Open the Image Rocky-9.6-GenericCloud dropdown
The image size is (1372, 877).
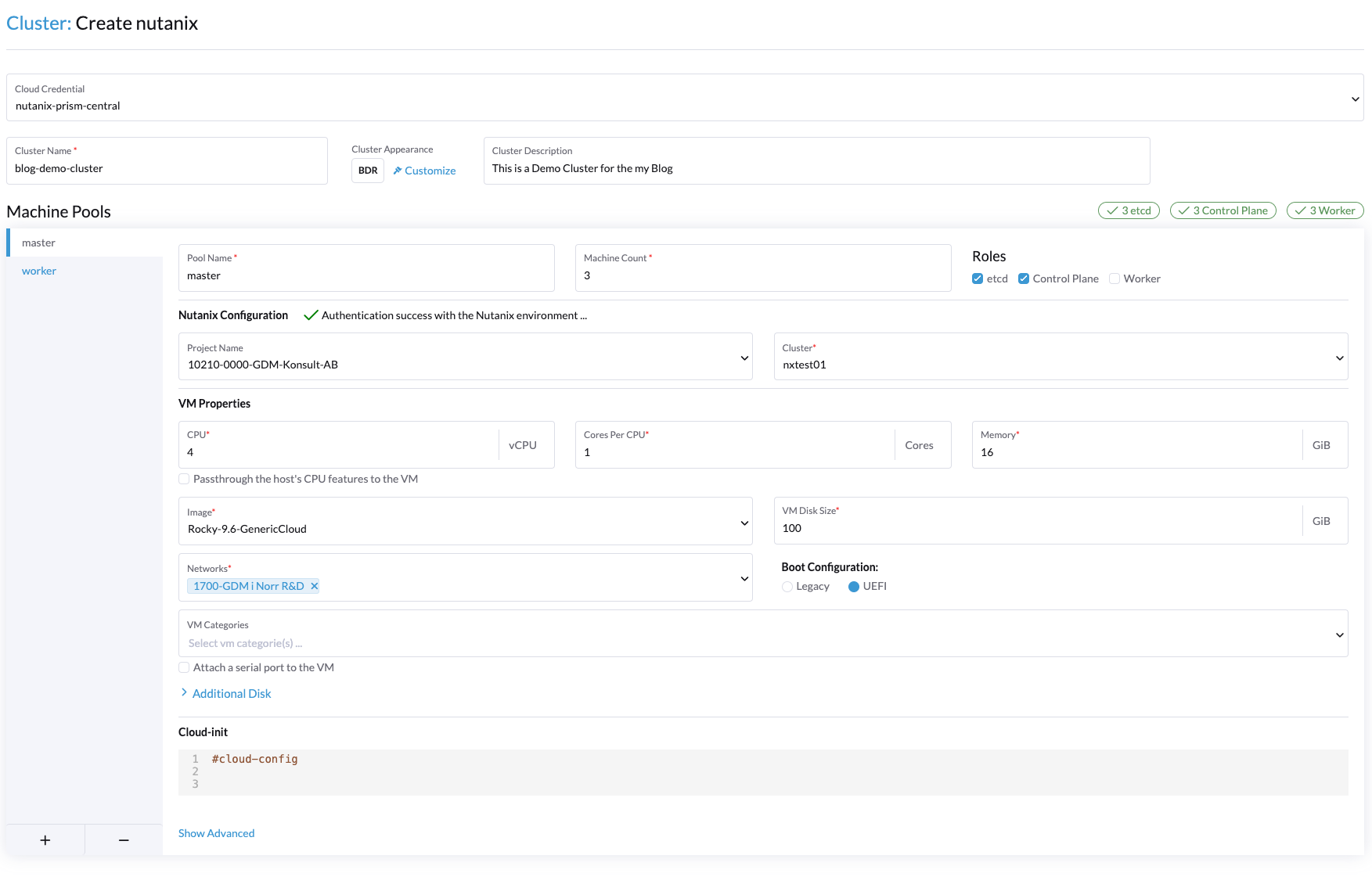point(466,521)
